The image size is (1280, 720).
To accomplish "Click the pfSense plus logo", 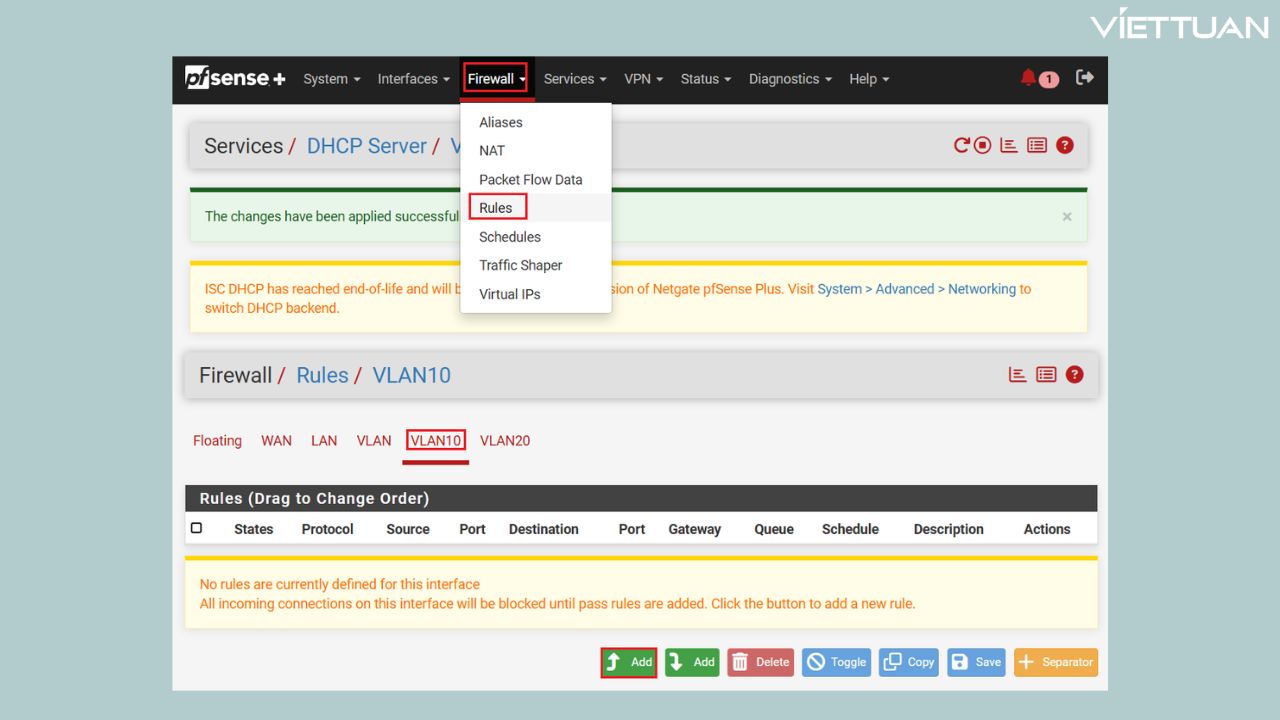I will pos(235,78).
